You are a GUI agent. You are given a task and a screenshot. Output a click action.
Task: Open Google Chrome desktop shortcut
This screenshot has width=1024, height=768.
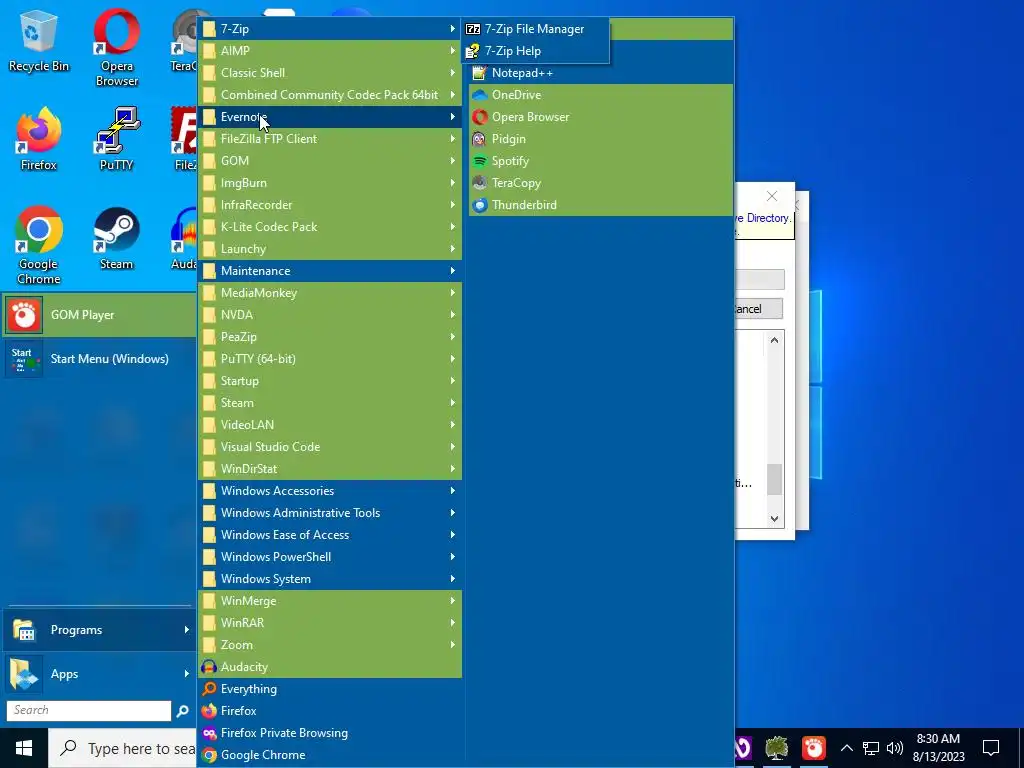tap(39, 246)
